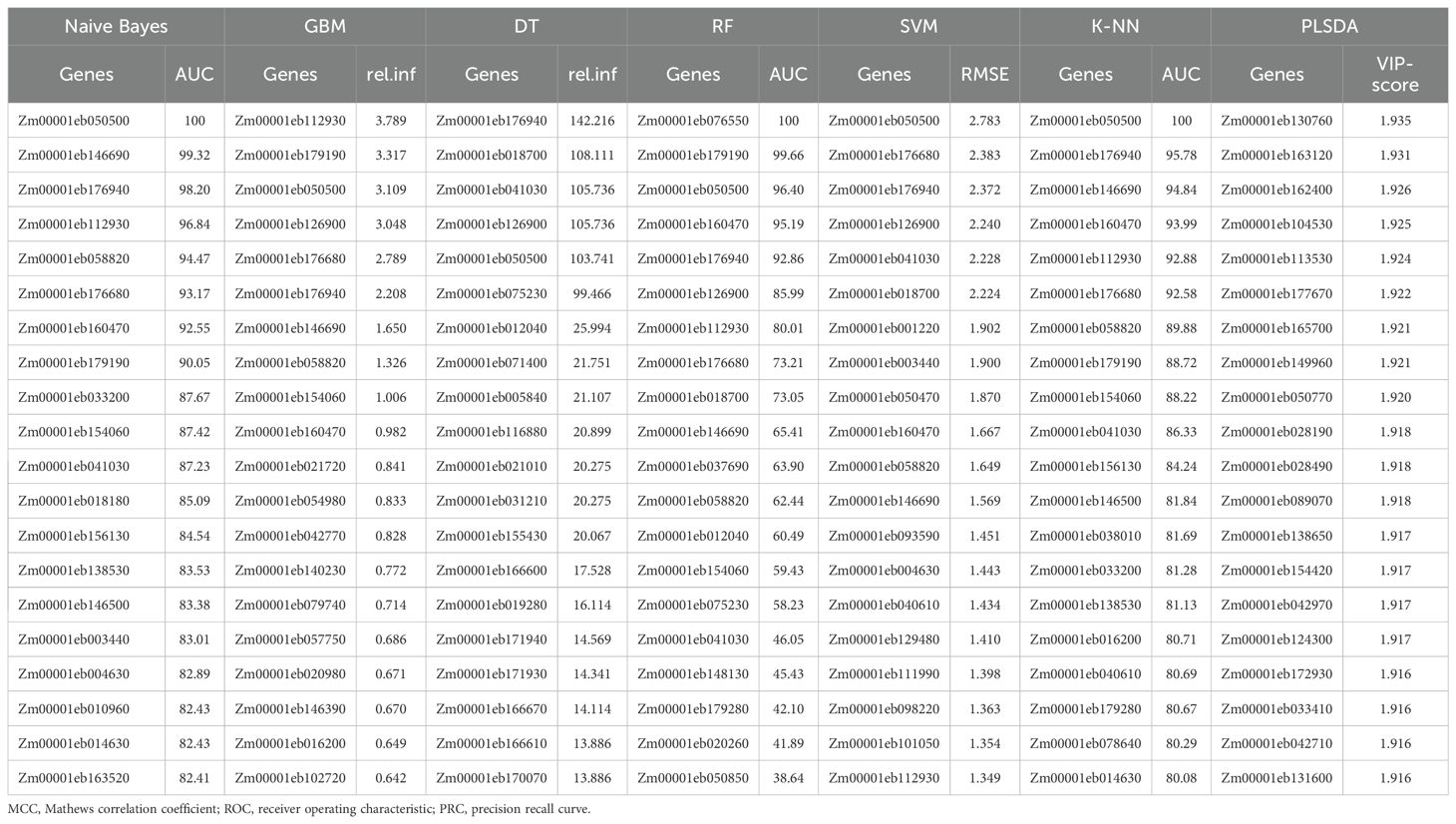Click gene Zm00001eb071400 in the DT column

point(492,363)
